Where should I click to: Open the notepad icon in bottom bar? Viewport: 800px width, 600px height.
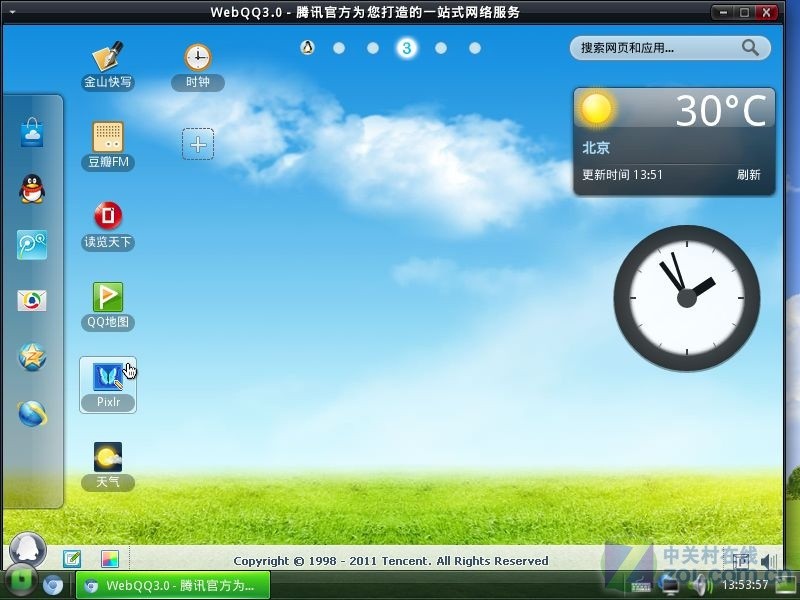tap(72, 559)
